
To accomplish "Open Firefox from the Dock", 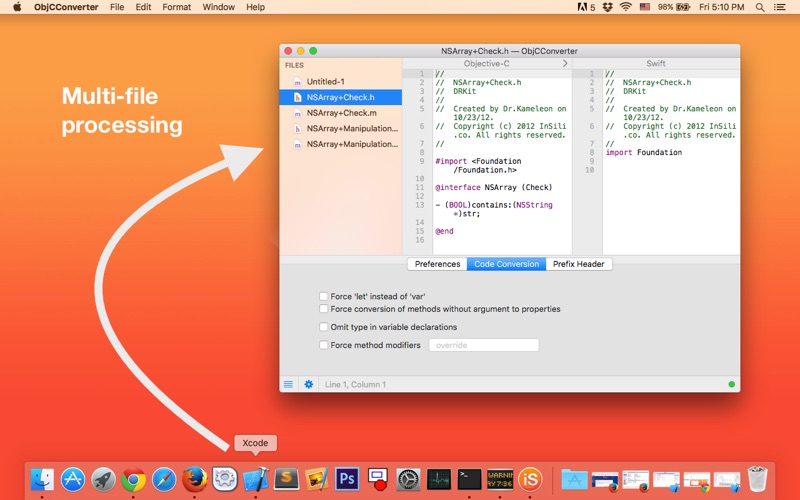I will (194, 480).
